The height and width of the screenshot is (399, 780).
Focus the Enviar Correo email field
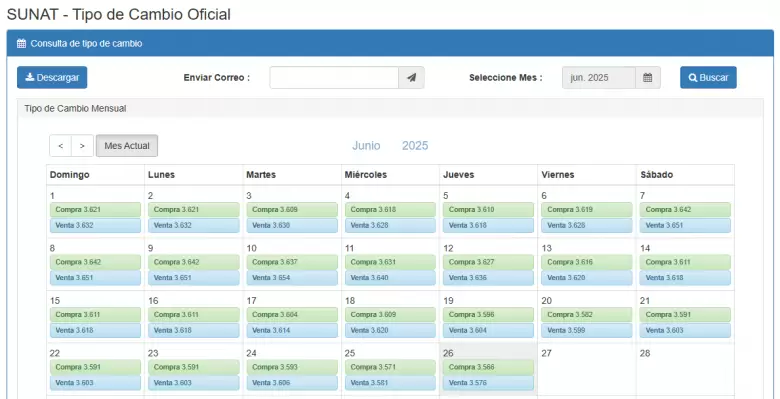tap(334, 78)
